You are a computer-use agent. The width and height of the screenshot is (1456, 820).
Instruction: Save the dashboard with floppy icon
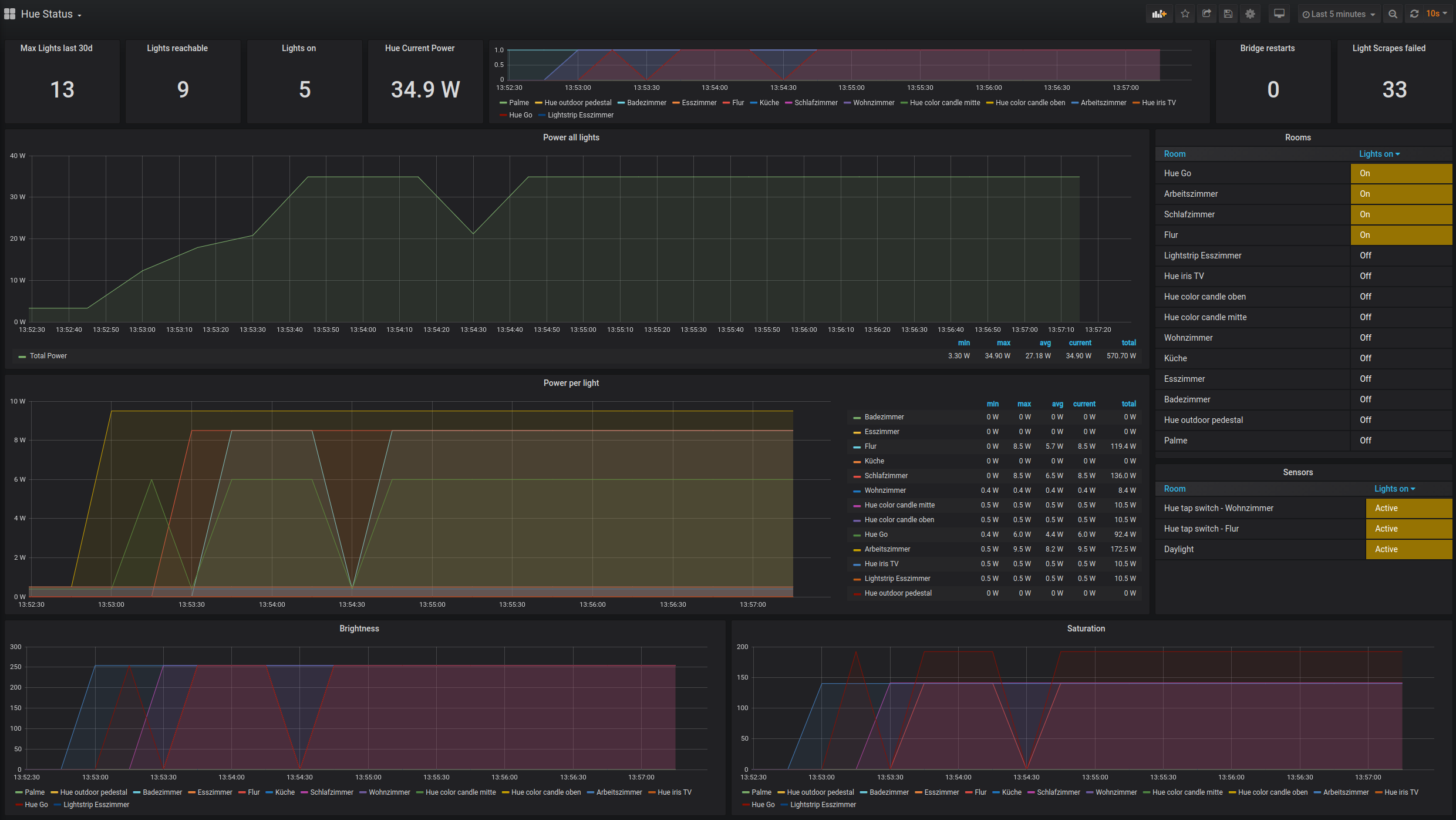[x=1228, y=14]
